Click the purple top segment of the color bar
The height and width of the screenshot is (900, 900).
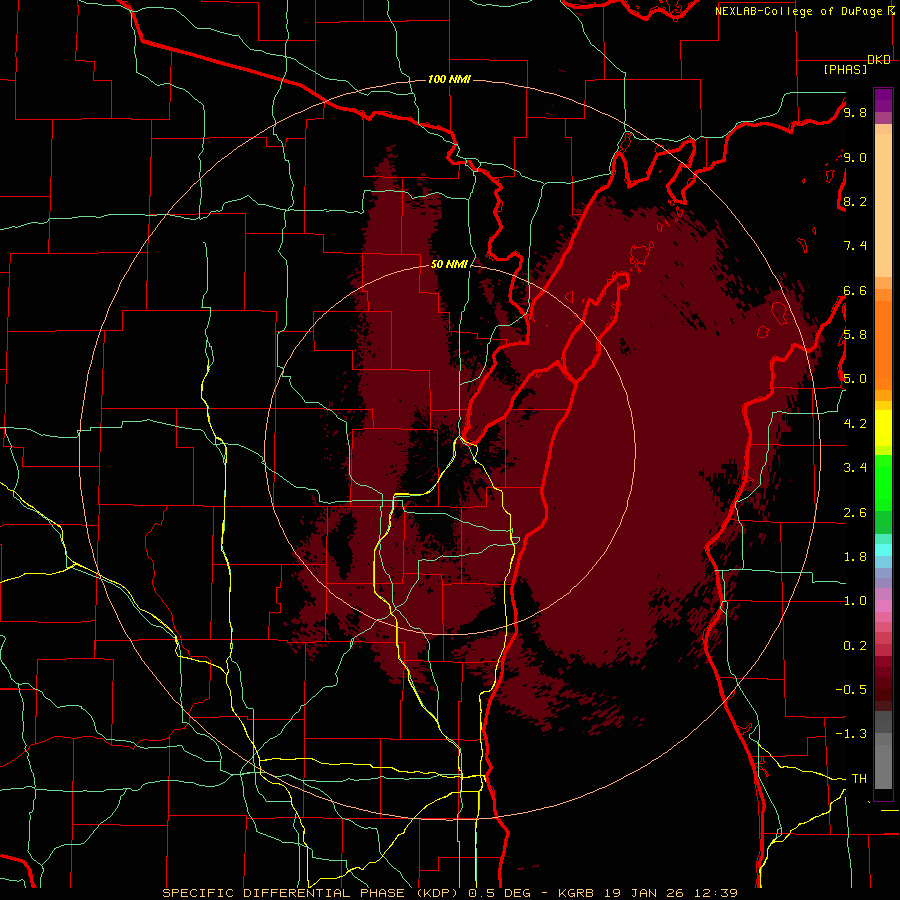[883, 100]
